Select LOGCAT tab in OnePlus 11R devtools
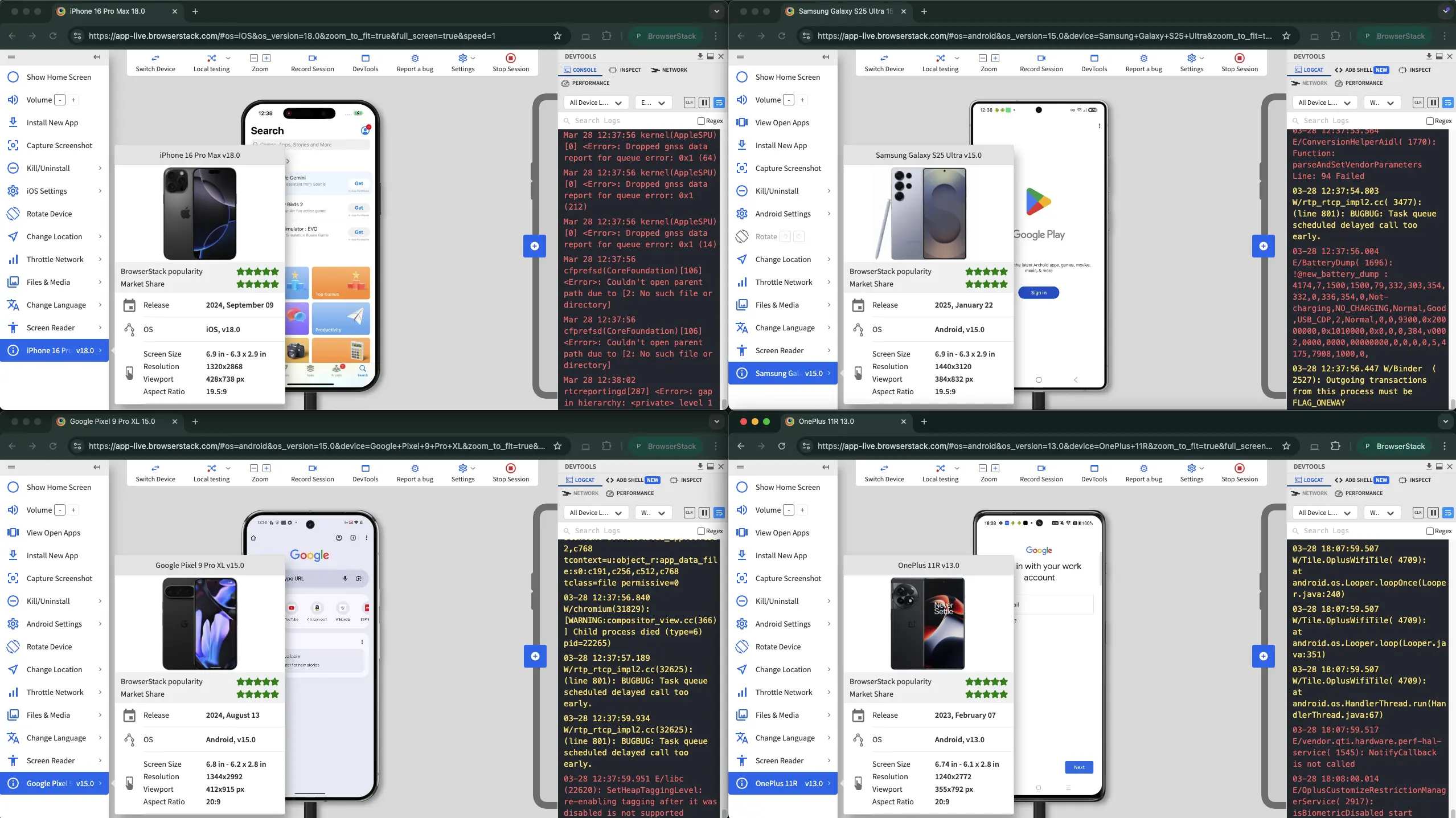The height and width of the screenshot is (818, 1456). (1309, 480)
